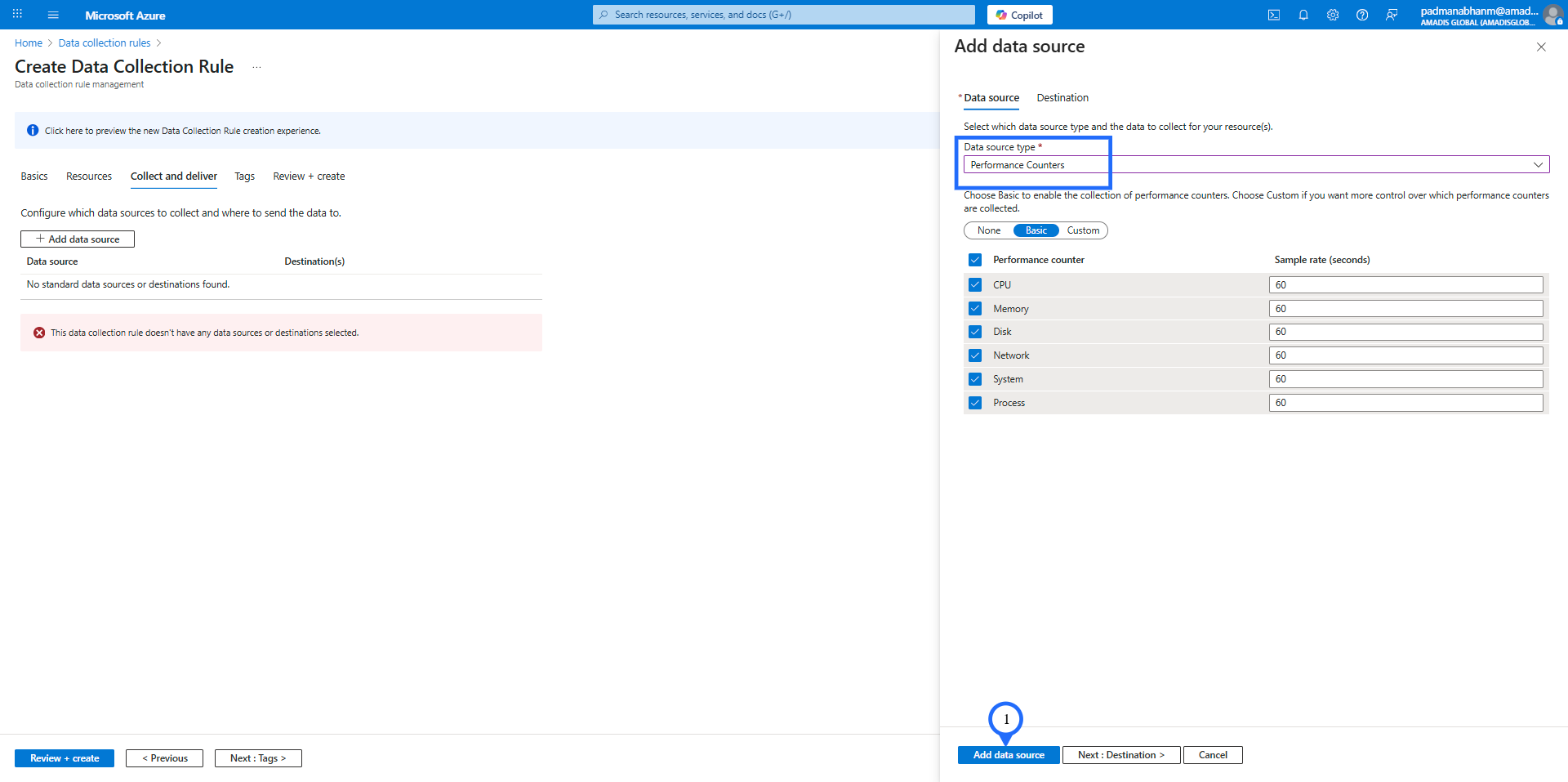Image resolution: width=1568 pixels, height=782 pixels.
Task: Open the notifications bell
Action: 1303,15
